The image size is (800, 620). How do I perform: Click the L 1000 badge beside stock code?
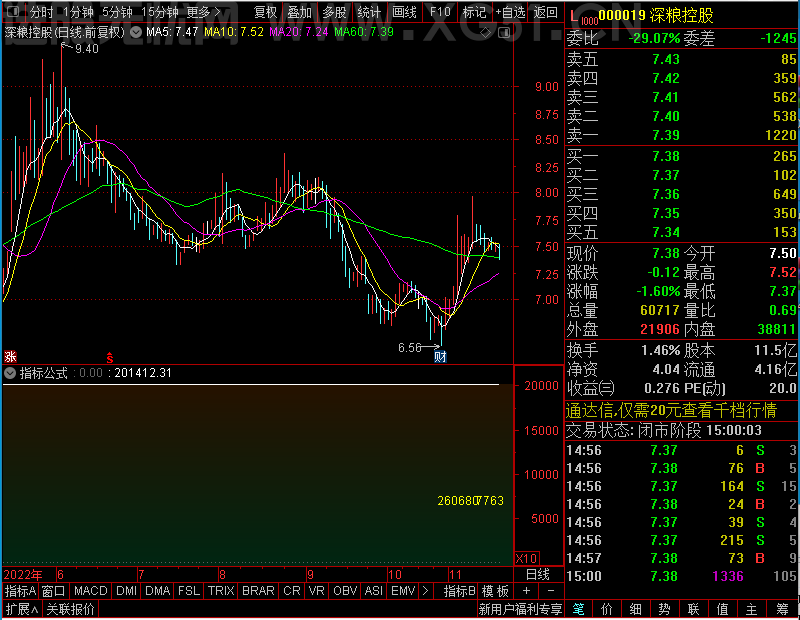point(583,18)
